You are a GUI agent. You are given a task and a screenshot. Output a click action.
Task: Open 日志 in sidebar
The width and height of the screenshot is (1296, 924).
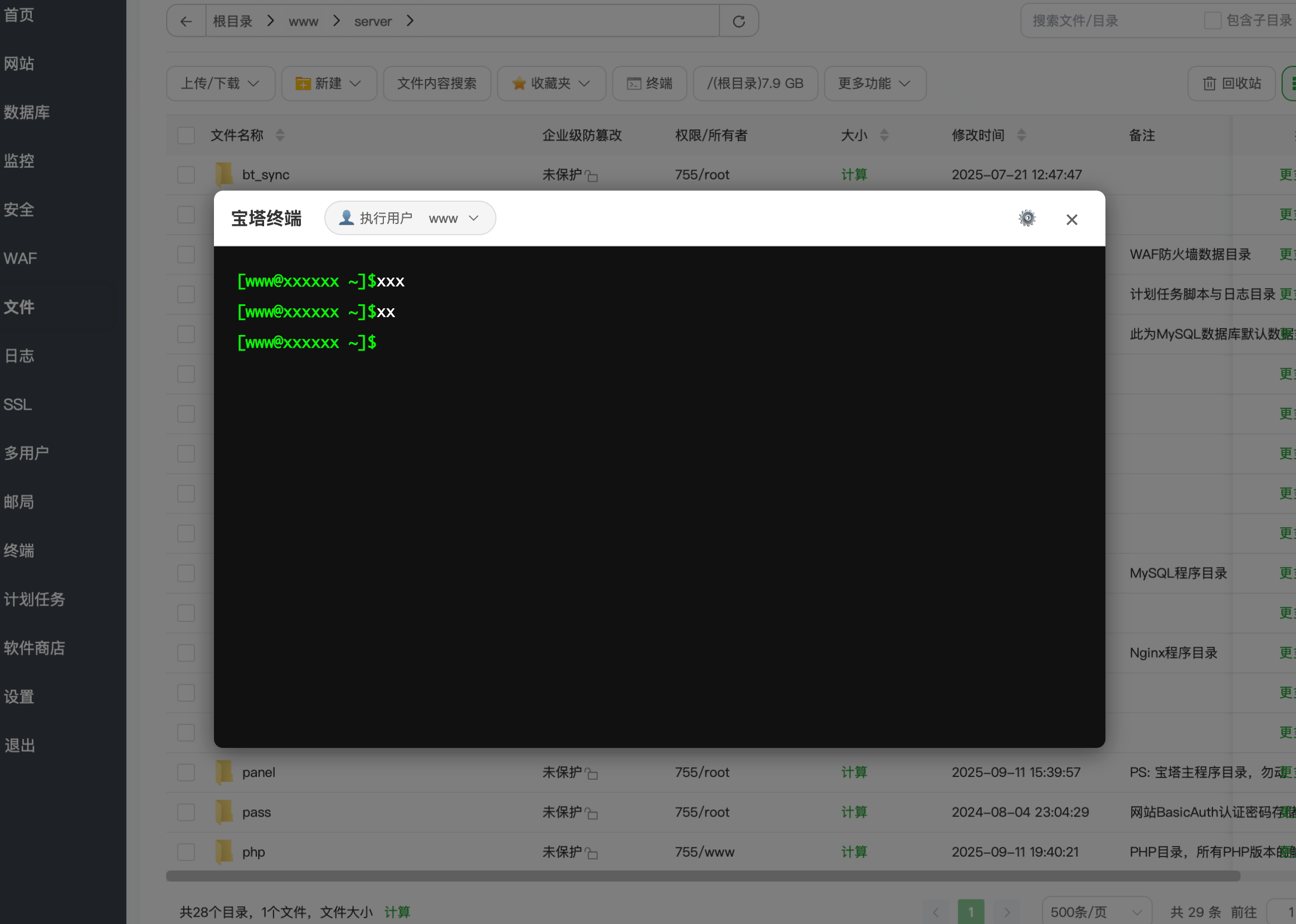click(x=20, y=356)
